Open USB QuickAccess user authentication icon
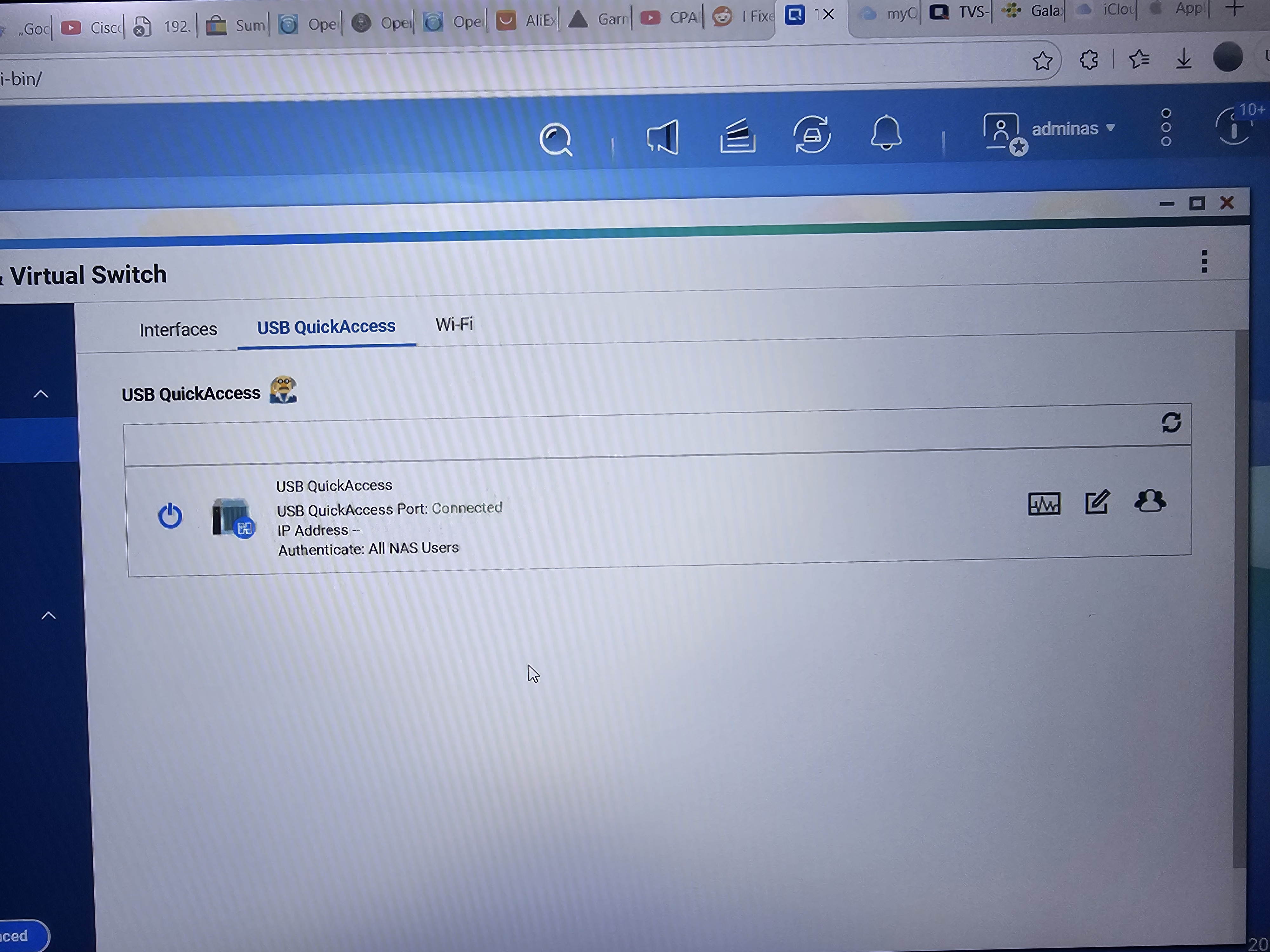Image resolution: width=1270 pixels, height=952 pixels. [1150, 500]
